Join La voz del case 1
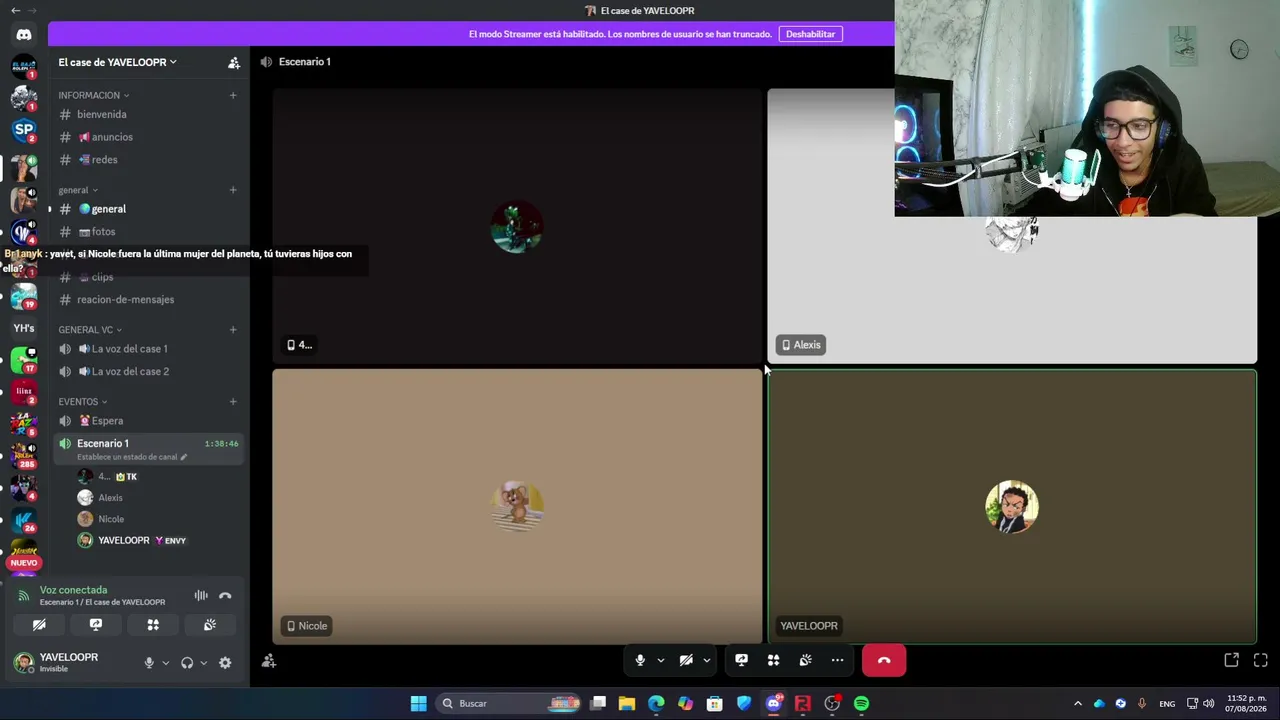1280x720 pixels. [x=148, y=349]
